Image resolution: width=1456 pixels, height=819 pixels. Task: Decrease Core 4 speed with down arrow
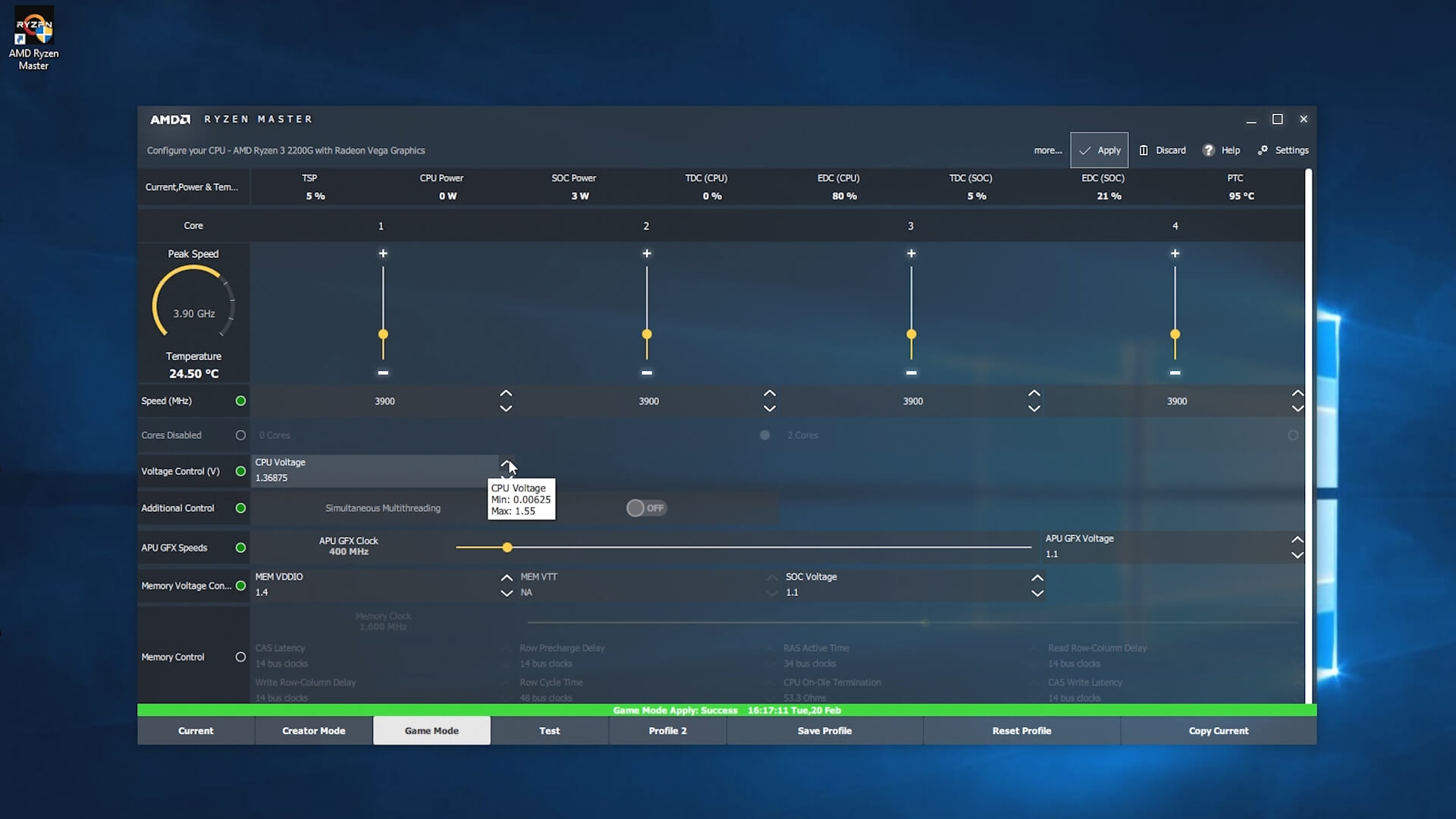(x=1298, y=408)
